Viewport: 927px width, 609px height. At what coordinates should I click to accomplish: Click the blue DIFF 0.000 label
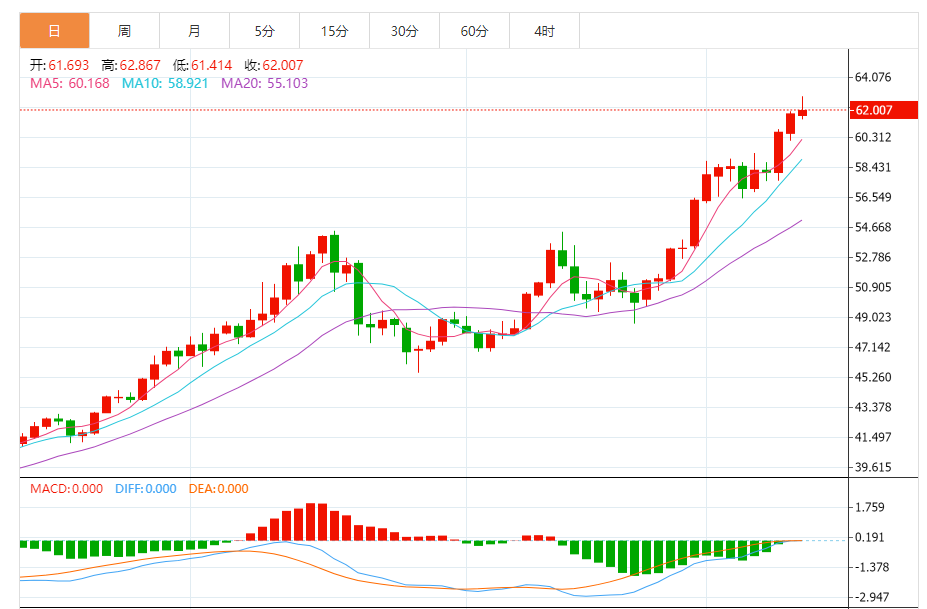tap(145, 489)
